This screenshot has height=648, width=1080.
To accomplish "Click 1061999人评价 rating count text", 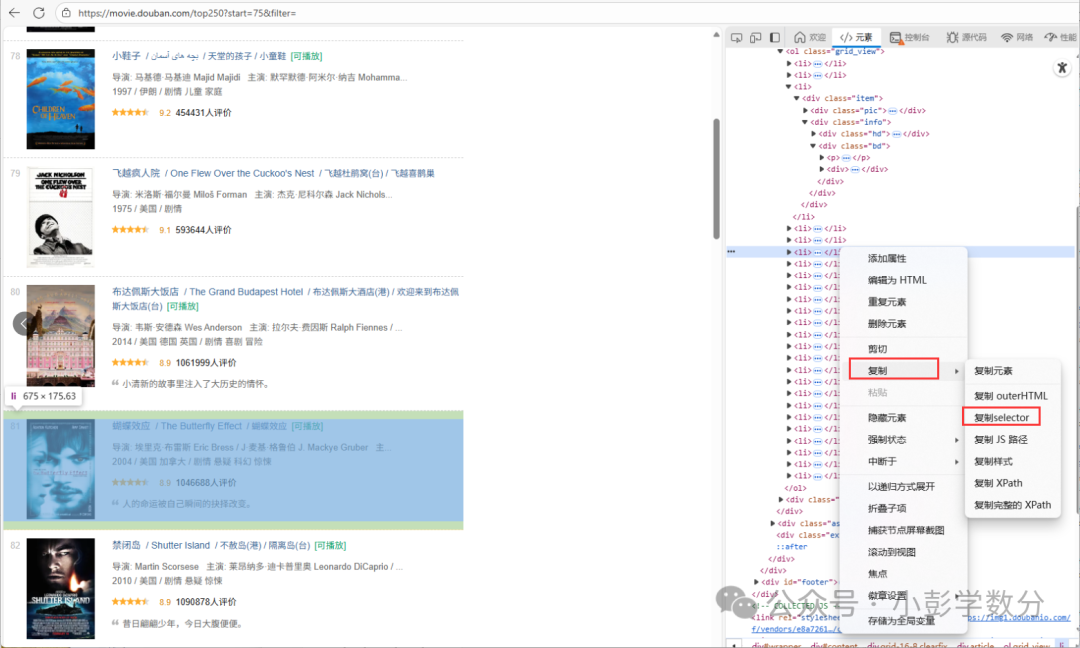I will click(x=206, y=362).
